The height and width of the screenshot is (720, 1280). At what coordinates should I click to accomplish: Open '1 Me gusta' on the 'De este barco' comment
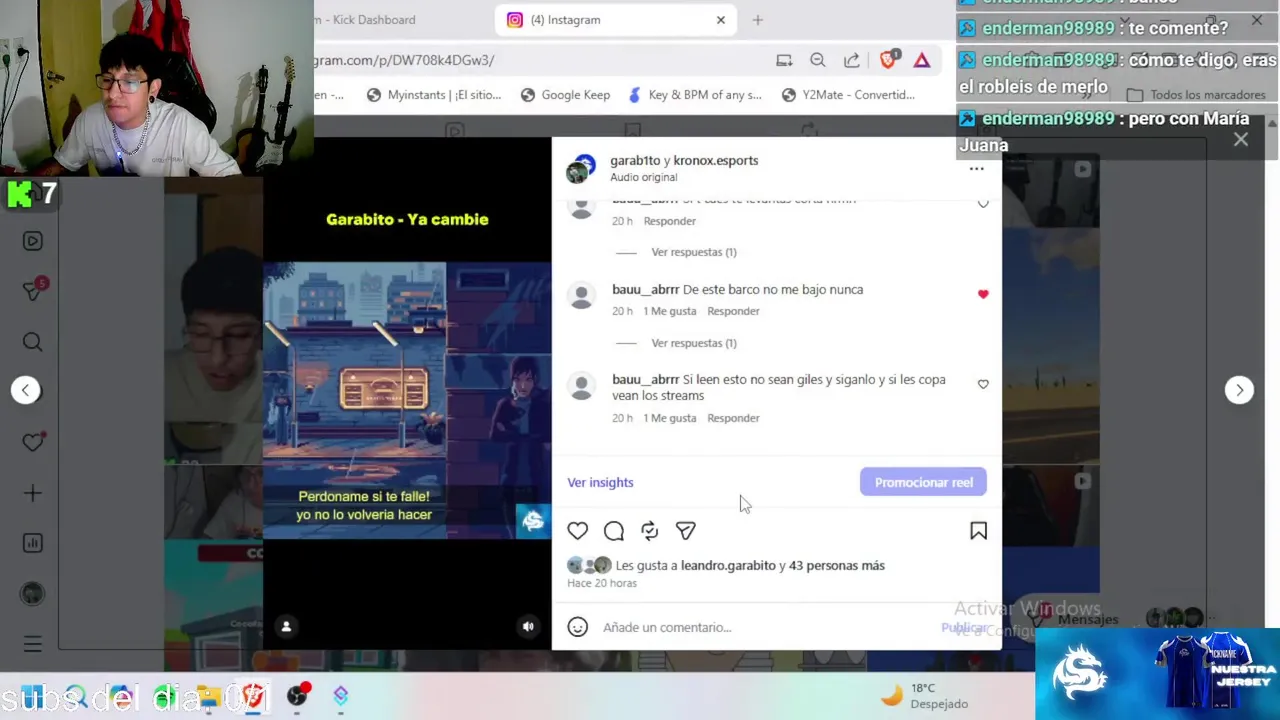tap(670, 311)
